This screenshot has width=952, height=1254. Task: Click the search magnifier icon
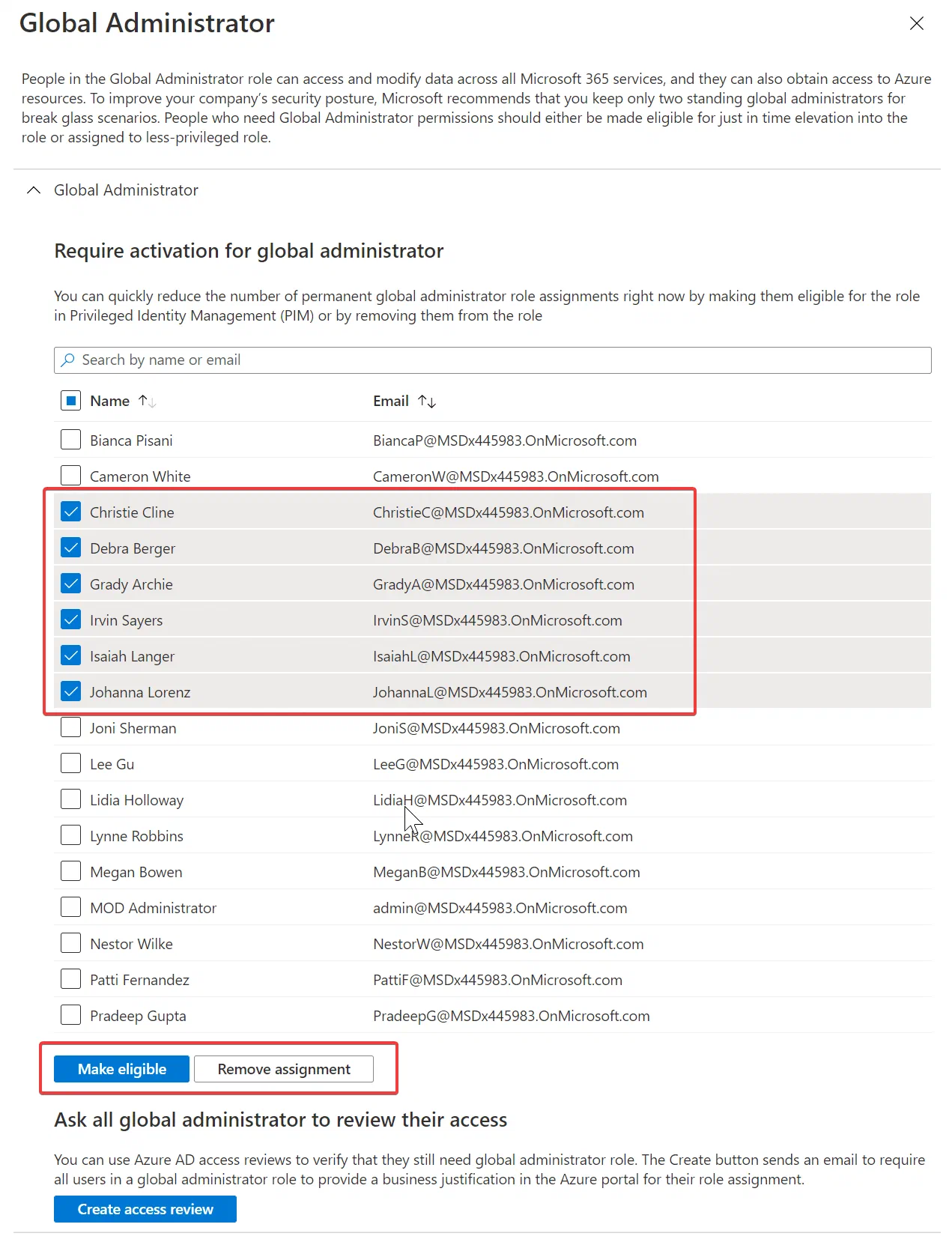68,360
